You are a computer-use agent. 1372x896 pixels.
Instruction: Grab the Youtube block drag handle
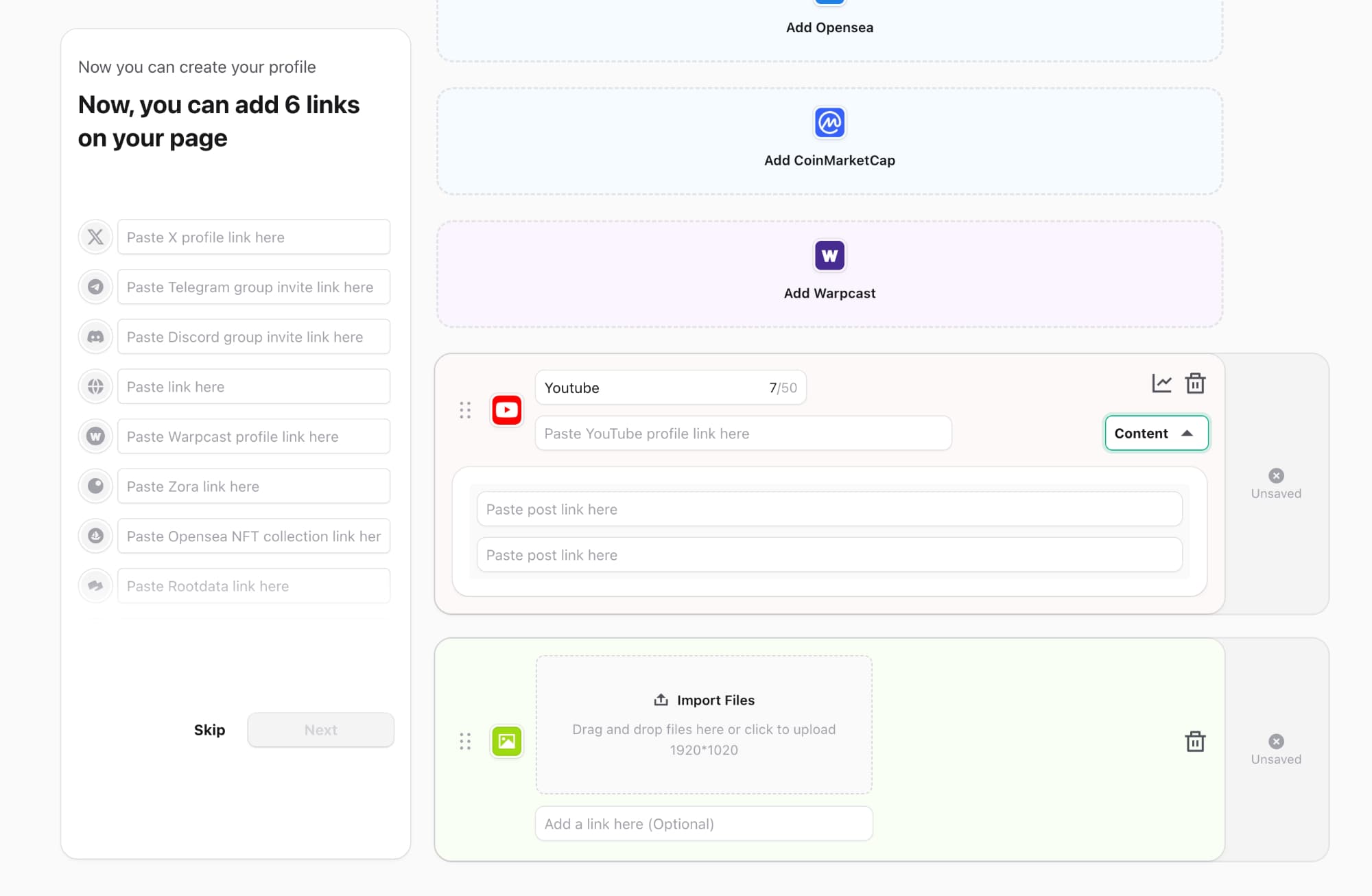pyautogui.click(x=465, y=410)
